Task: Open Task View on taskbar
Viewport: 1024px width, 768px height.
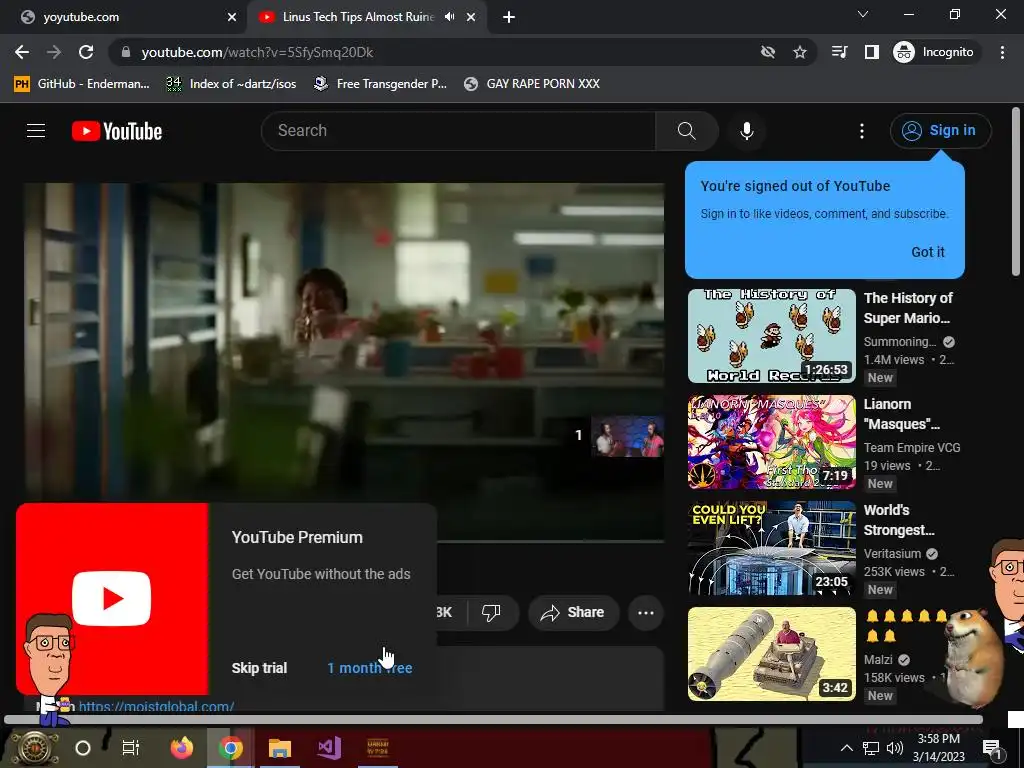Action: point(131,748)
